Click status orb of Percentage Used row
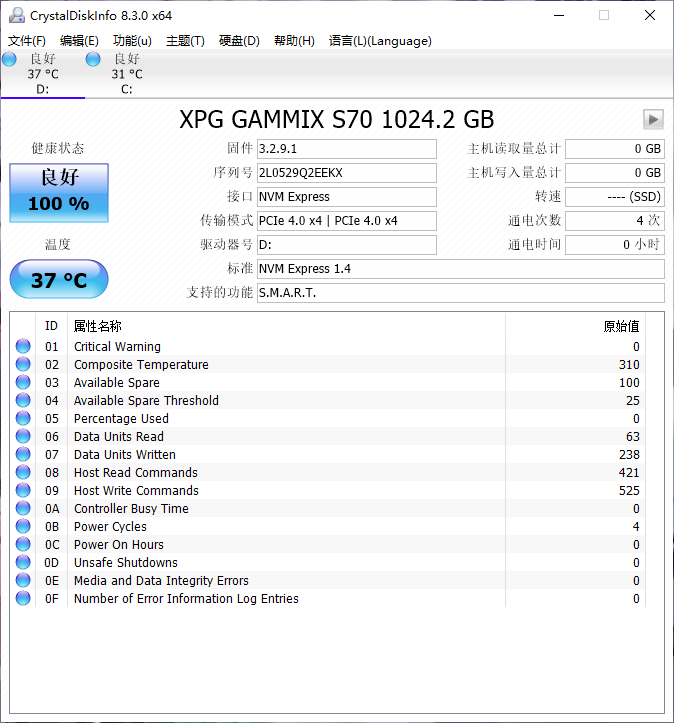Screen dimensions: 674x723 tap(23, 418)
